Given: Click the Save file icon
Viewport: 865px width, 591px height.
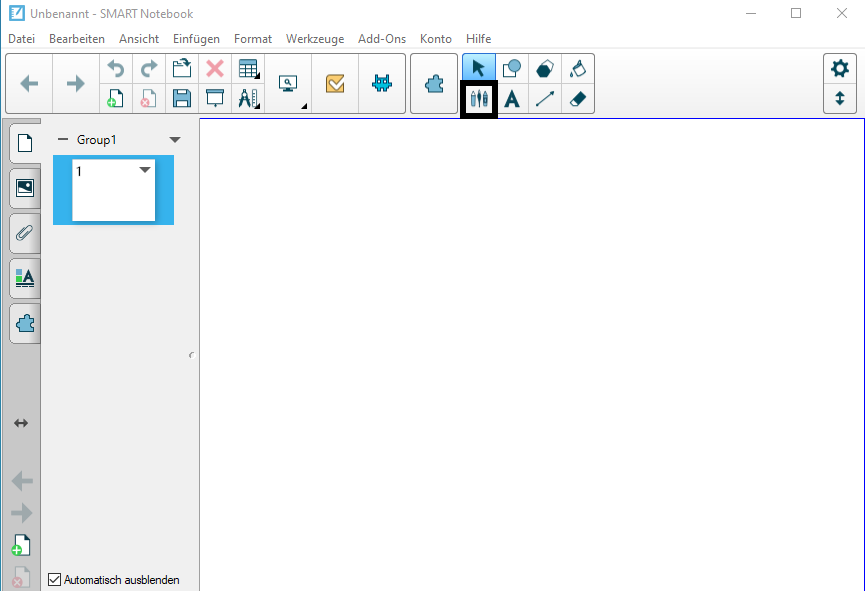Looking at the screenshot, I should (x=182, y=98).
